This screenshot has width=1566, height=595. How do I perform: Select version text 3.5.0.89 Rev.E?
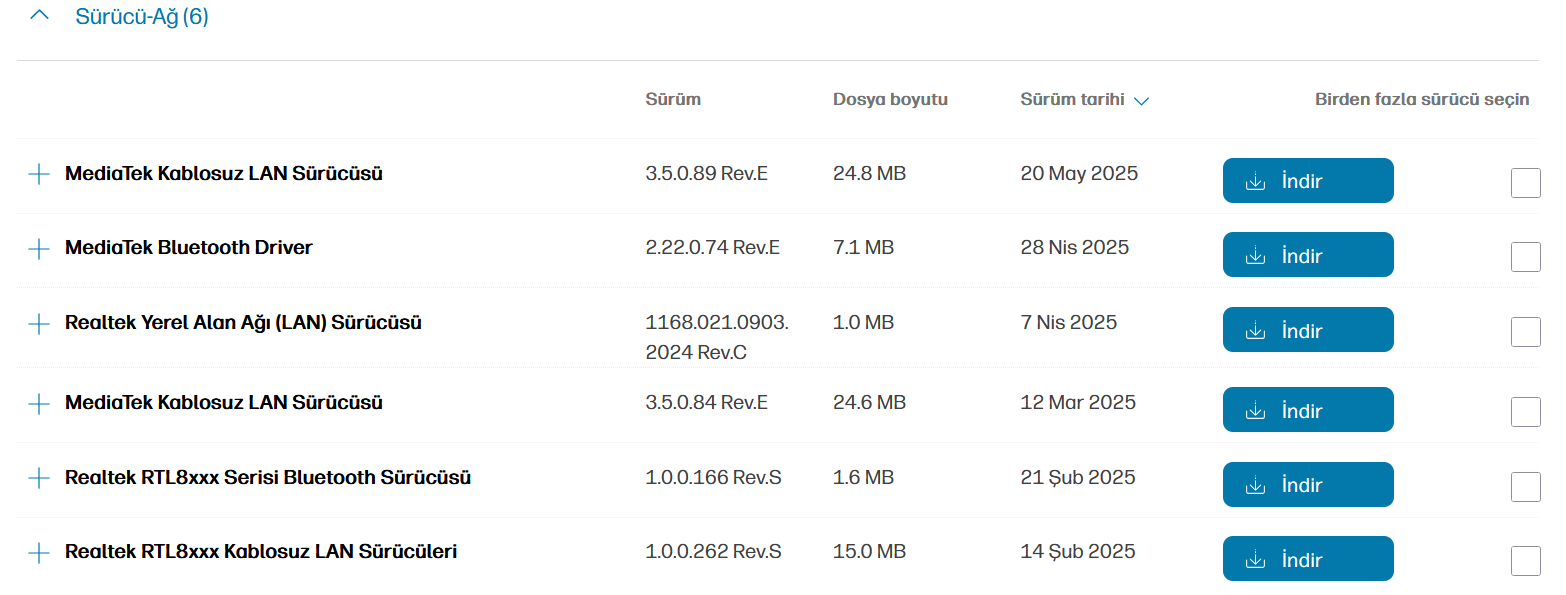(707, 174)
